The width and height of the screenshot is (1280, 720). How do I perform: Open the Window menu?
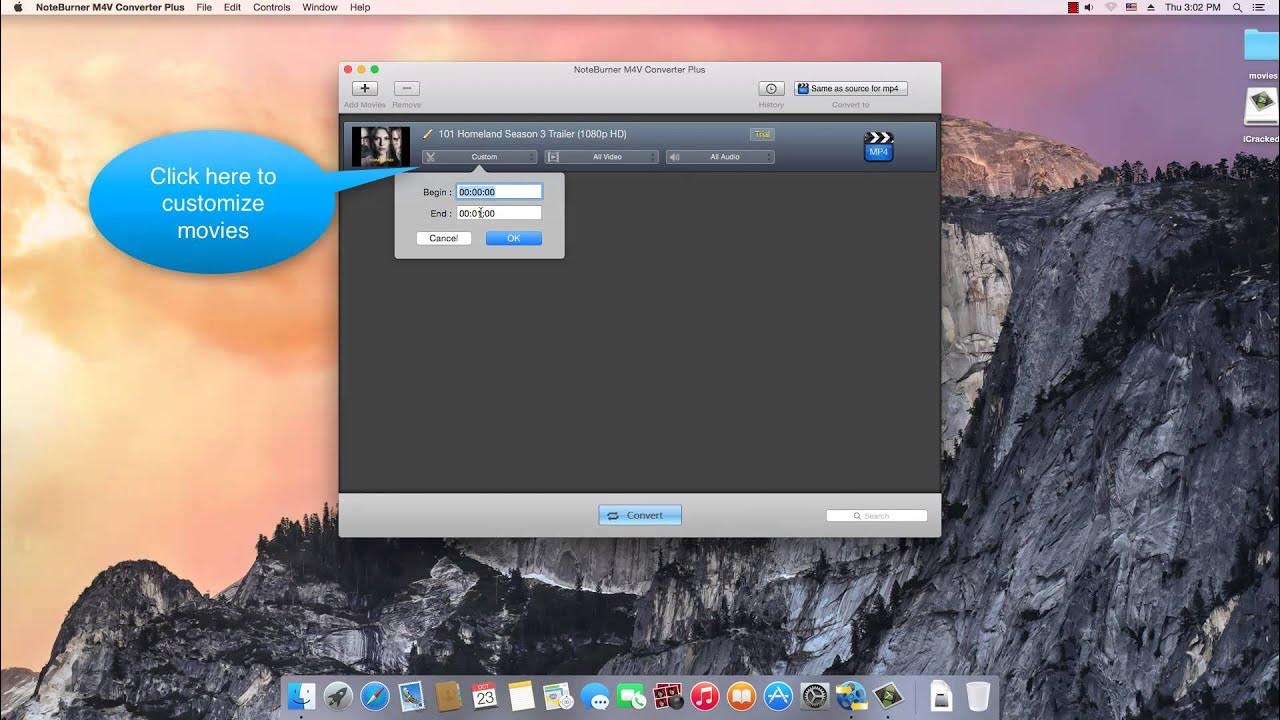(x=320, y=7)
